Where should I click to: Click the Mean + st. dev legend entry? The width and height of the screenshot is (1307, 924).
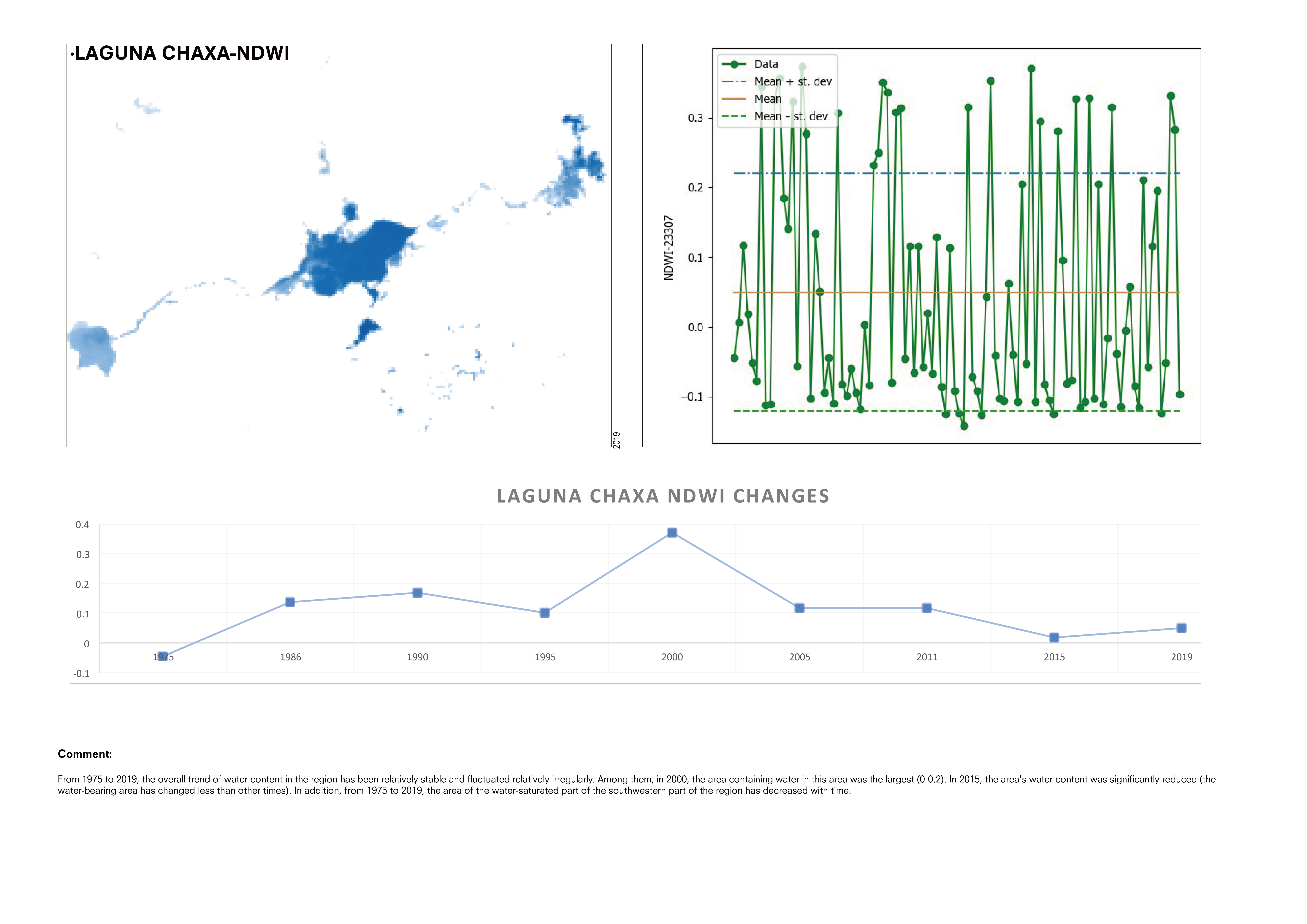[x=777, y=81]
